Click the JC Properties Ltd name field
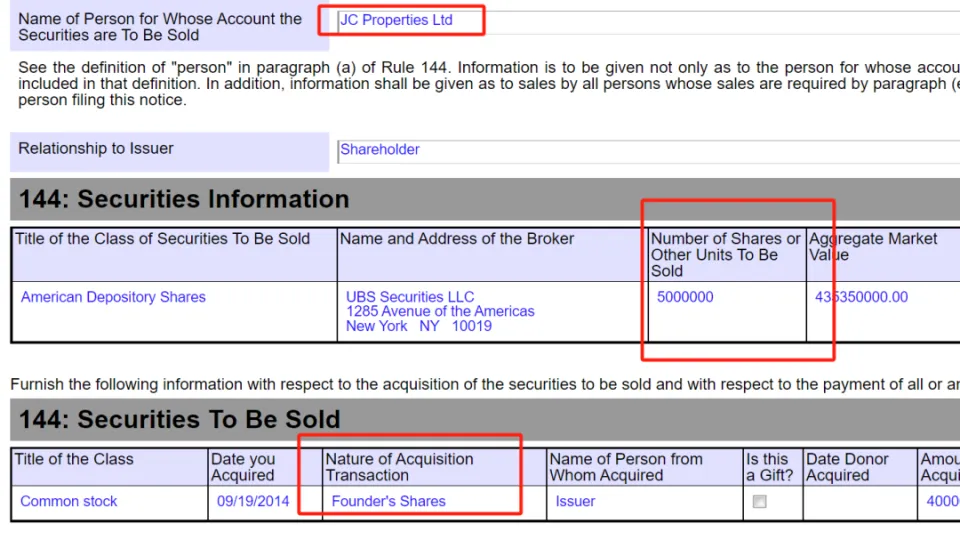 396,20
